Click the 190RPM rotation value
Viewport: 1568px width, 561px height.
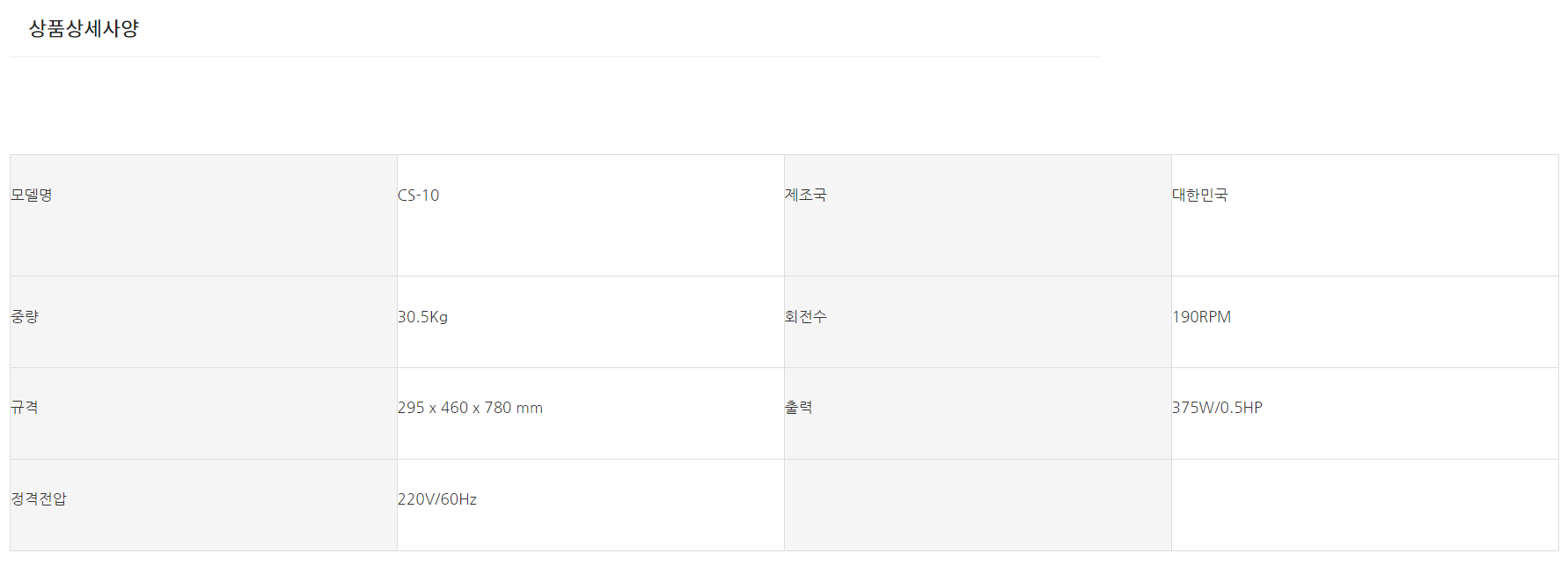click(1201, 316)
